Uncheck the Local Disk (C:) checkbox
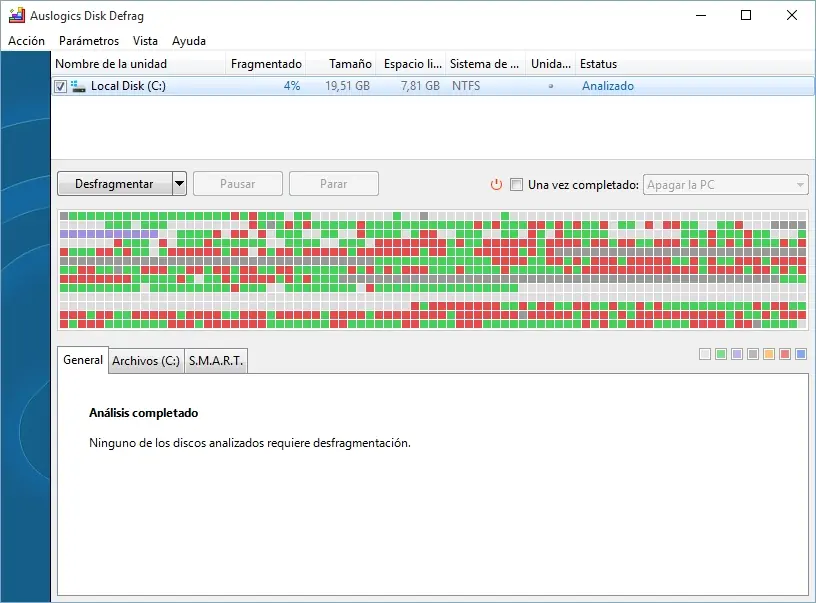Screen dimensions: 816x603 click(x=61, y=86)
